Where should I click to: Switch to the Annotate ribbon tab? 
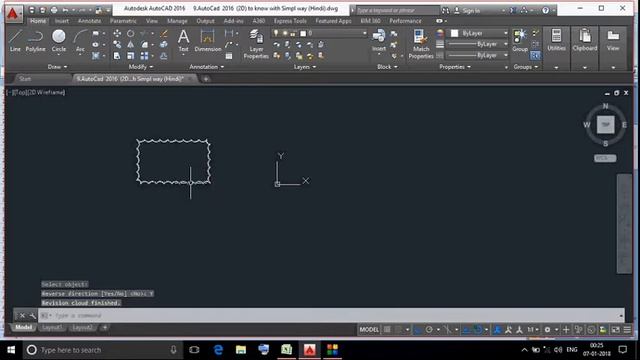click(x=89, y=21)
